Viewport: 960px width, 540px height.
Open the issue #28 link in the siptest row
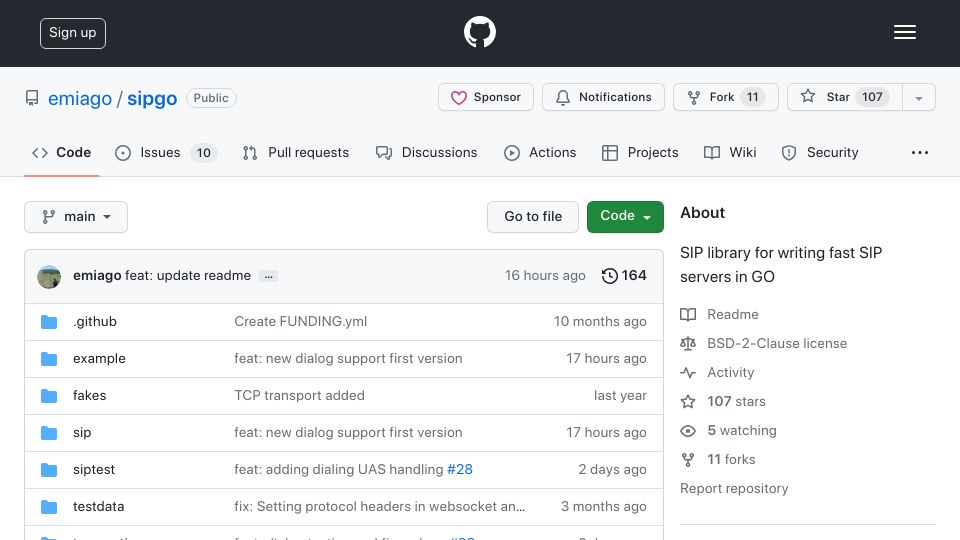[x=460, y=470]
